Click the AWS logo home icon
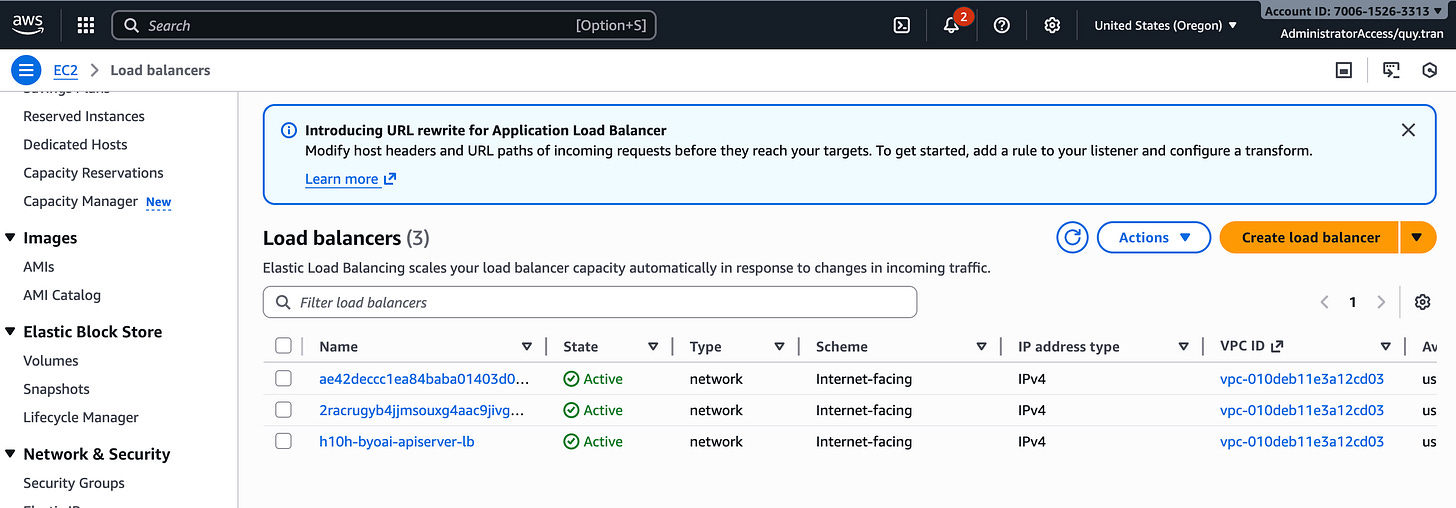This screenshot has height=508, width=1456. (29, 25)
